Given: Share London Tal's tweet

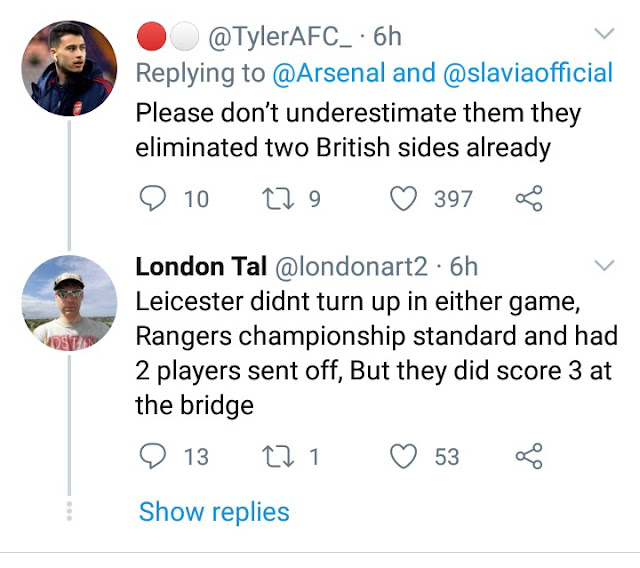Looking at the screenshot, I should coord(528,457).
